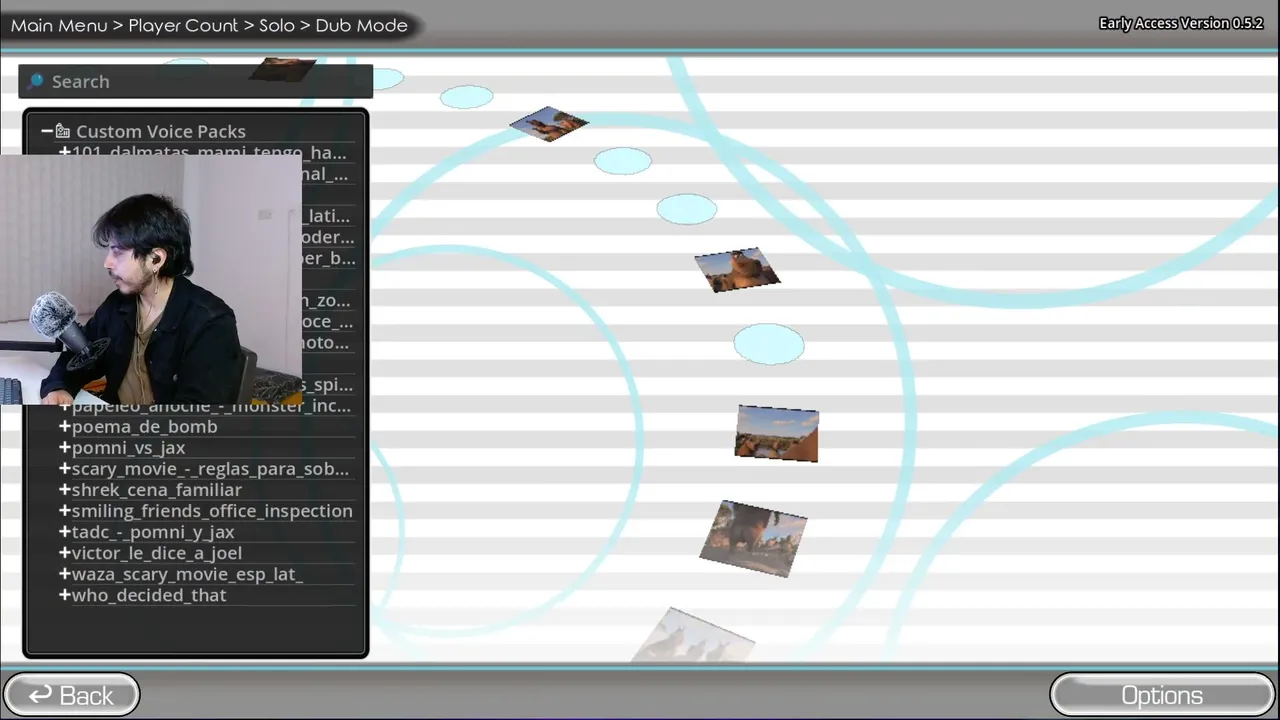Image resolution: width=1280 pixels, height=720 pixels.
Task: Expand the waza_scary_movie_esp_lat_ pack
Action: 65,573
